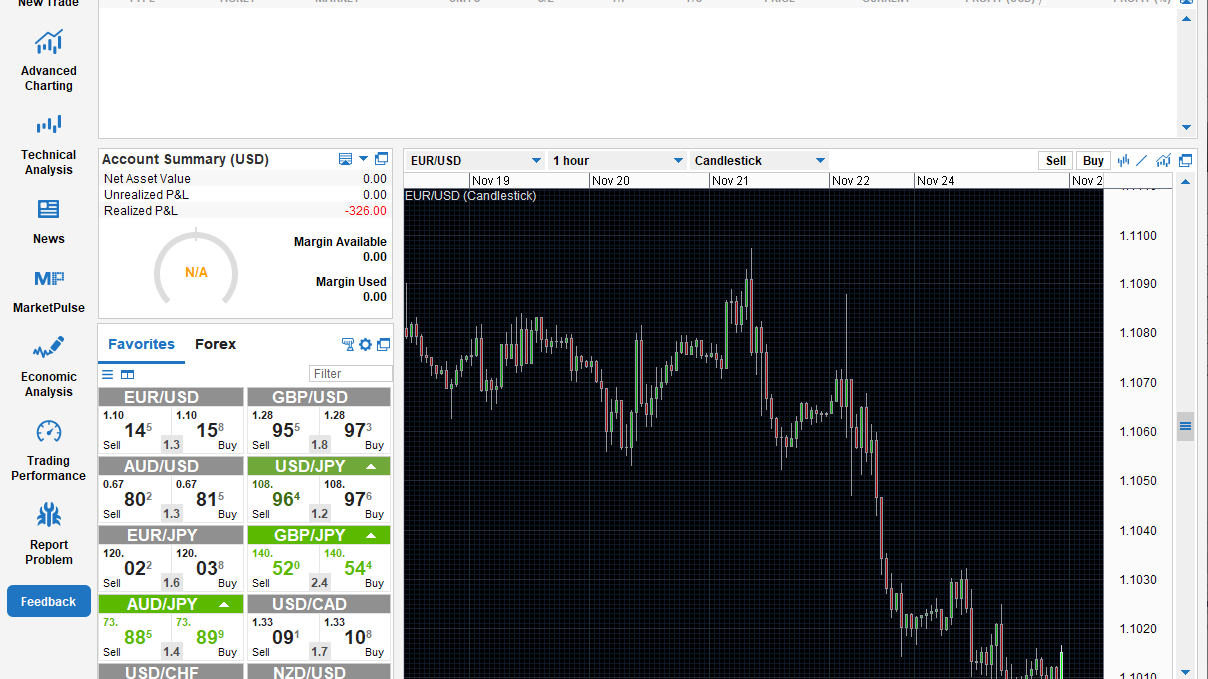Screen dimensions: 1208x679
Task: Click the Unrealized P&L row
Action: pos(245,194)
